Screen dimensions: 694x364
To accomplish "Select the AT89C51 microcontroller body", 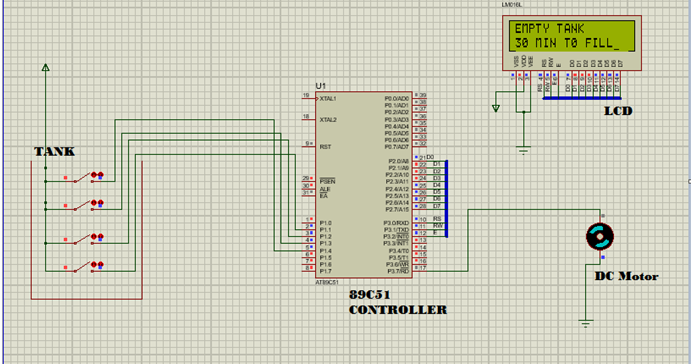I will tap(364, 185).
